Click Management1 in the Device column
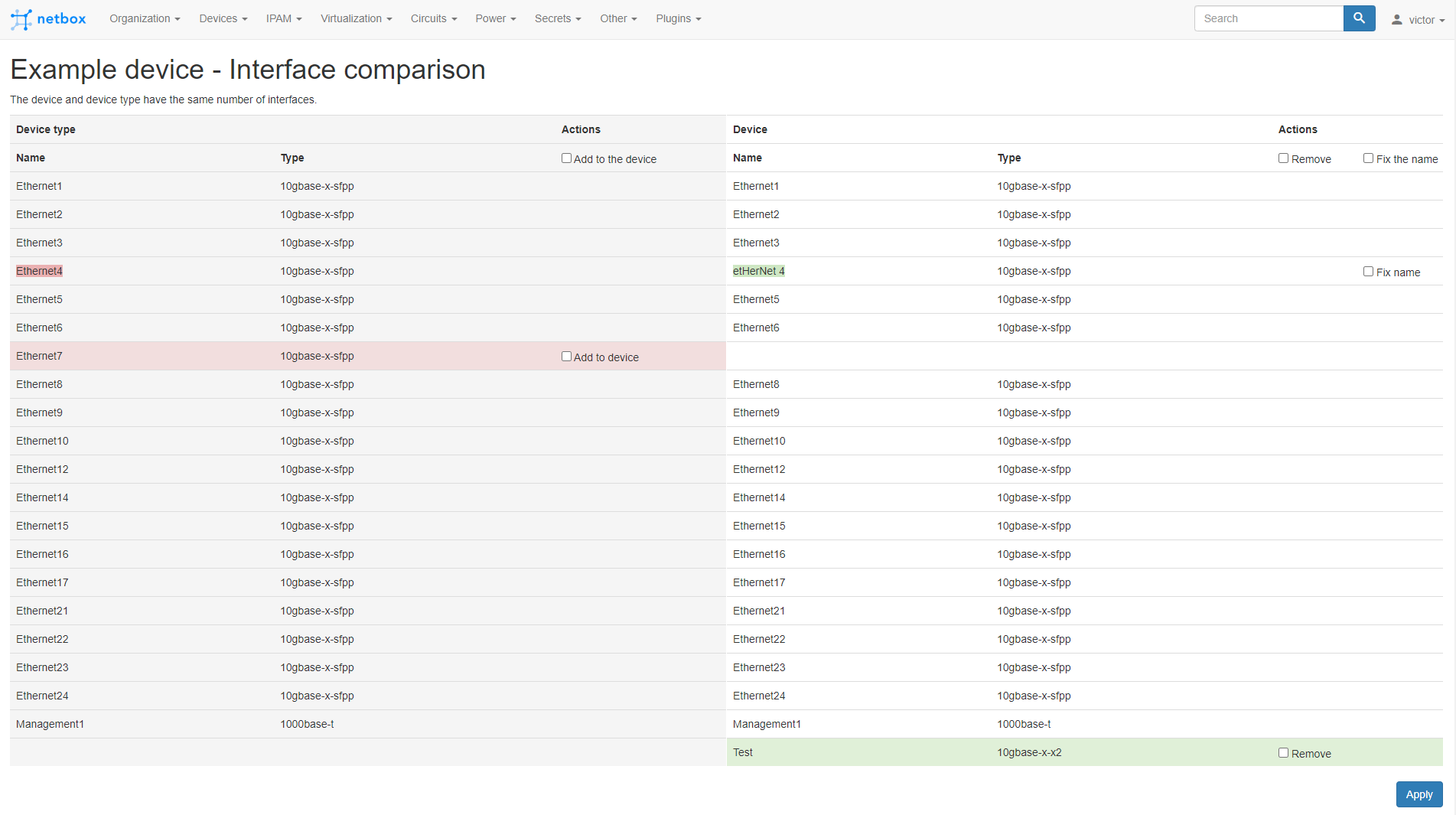 (x=767, y=724)
